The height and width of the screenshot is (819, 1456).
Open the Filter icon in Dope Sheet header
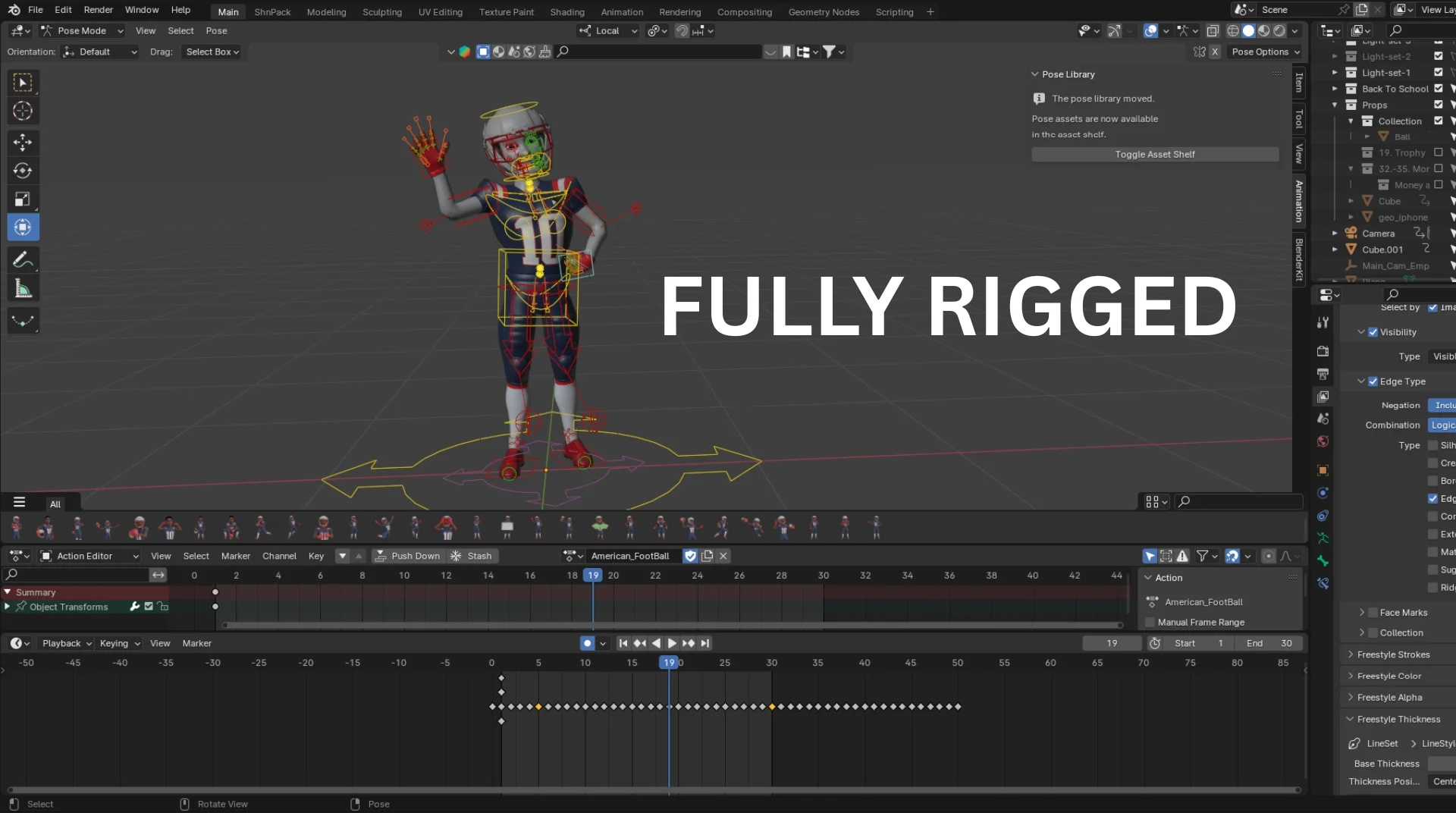[x=1203, y=556]
